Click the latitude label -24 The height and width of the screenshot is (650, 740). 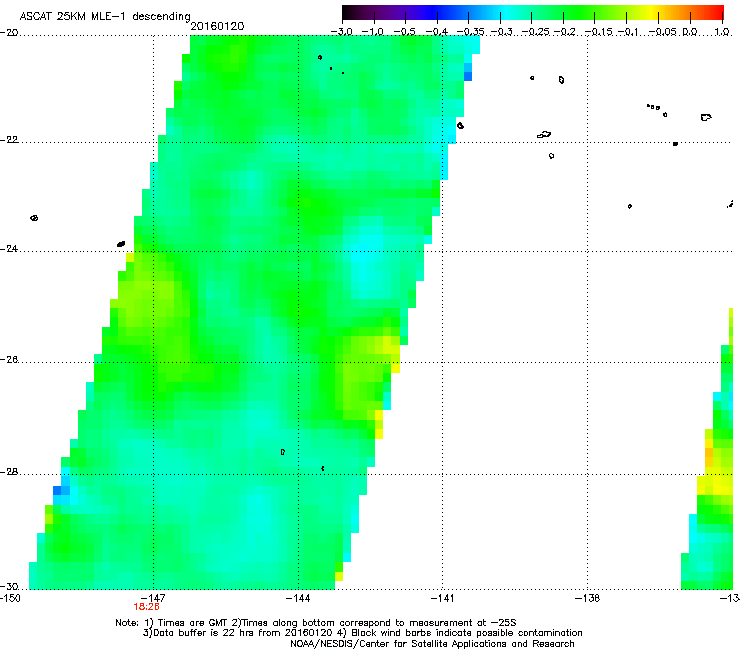point(9,248)
